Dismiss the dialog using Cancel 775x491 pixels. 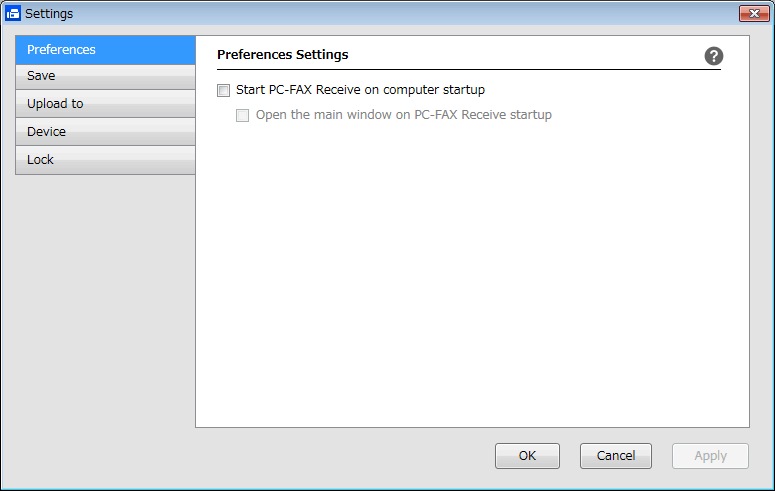616,456
